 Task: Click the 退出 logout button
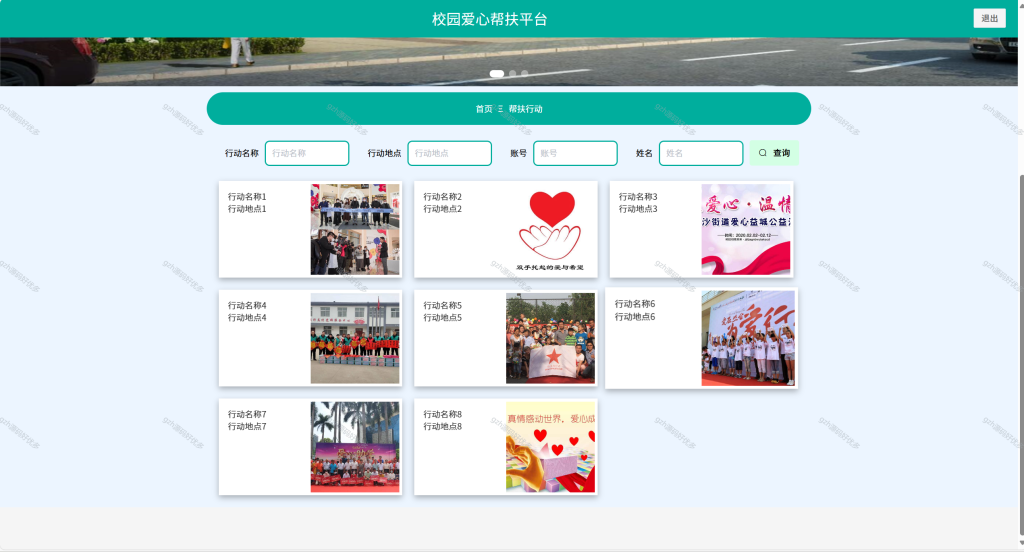pos(989,18)
